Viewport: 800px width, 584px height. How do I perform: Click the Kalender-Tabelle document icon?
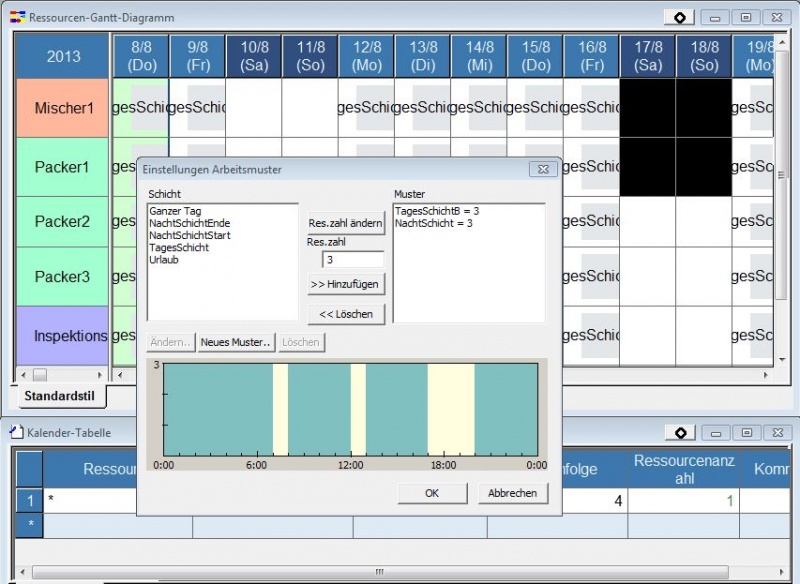point(16,432)
